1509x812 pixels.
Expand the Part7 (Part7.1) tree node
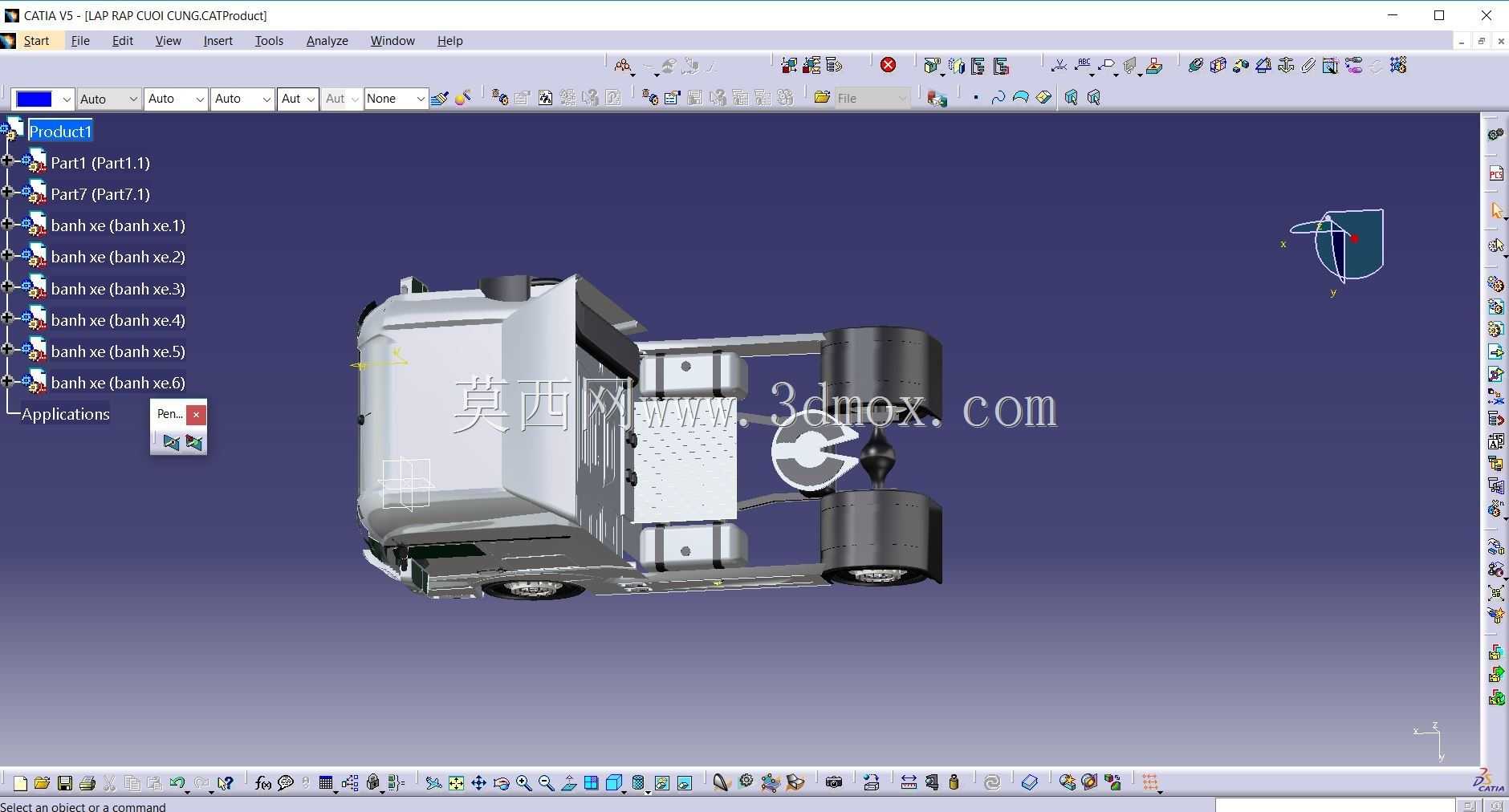point(7,193)
